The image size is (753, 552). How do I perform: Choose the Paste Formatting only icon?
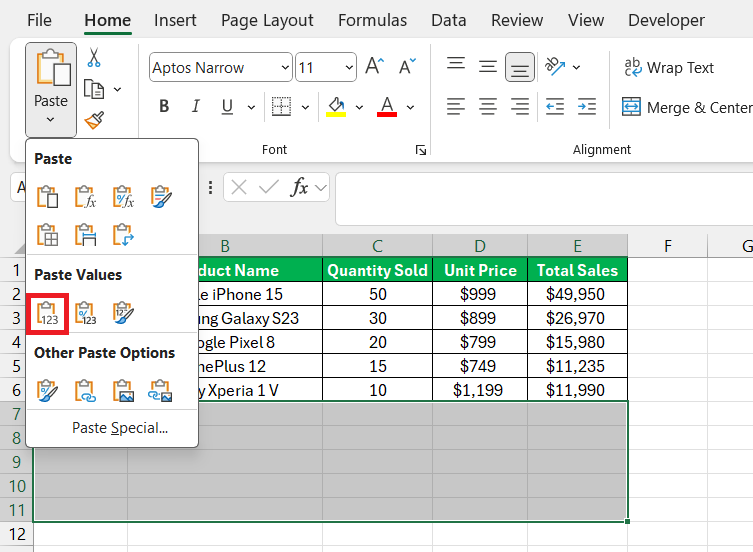48,391
